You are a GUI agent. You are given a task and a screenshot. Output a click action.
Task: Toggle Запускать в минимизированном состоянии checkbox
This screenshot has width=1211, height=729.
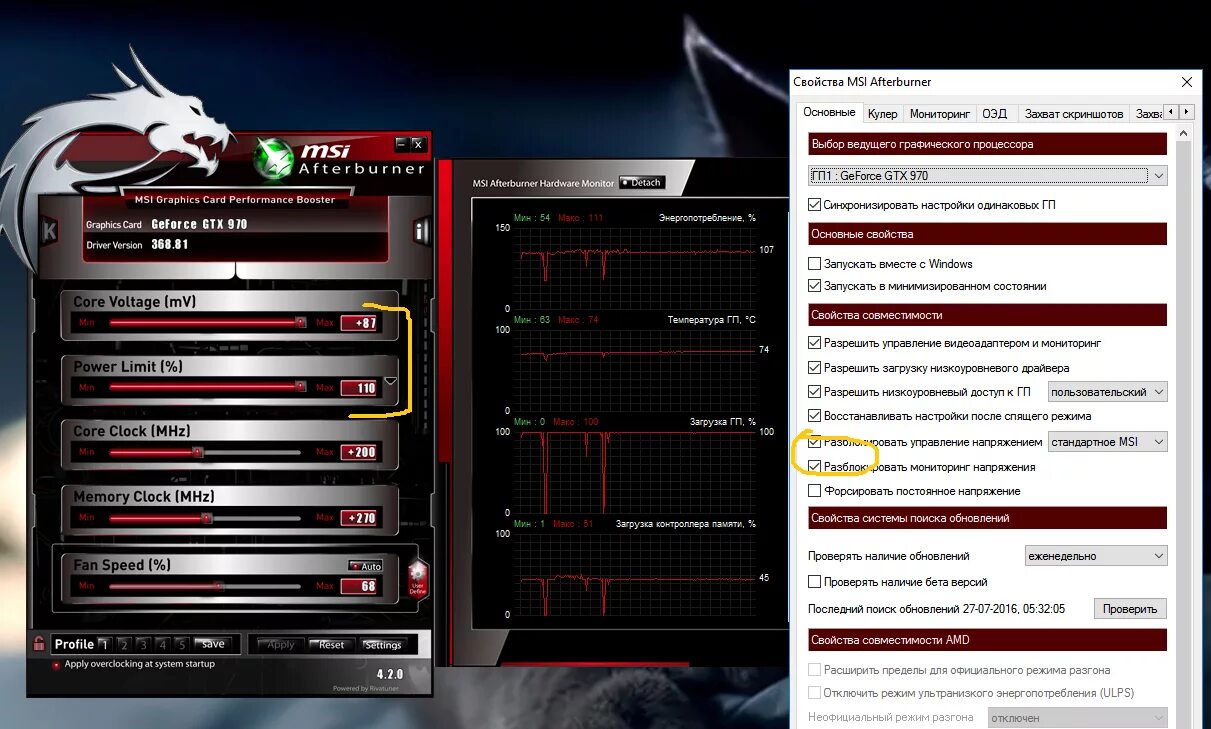pos(814,286)
